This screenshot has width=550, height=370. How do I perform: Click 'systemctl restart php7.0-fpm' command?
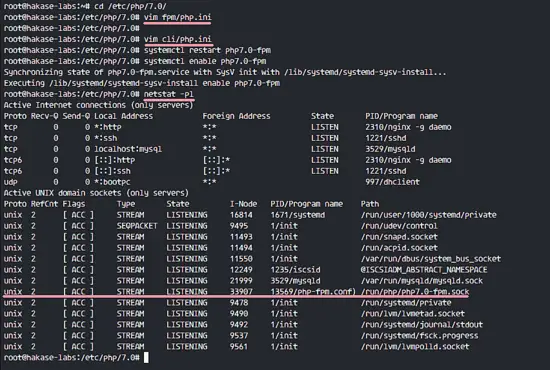[207, 50]
